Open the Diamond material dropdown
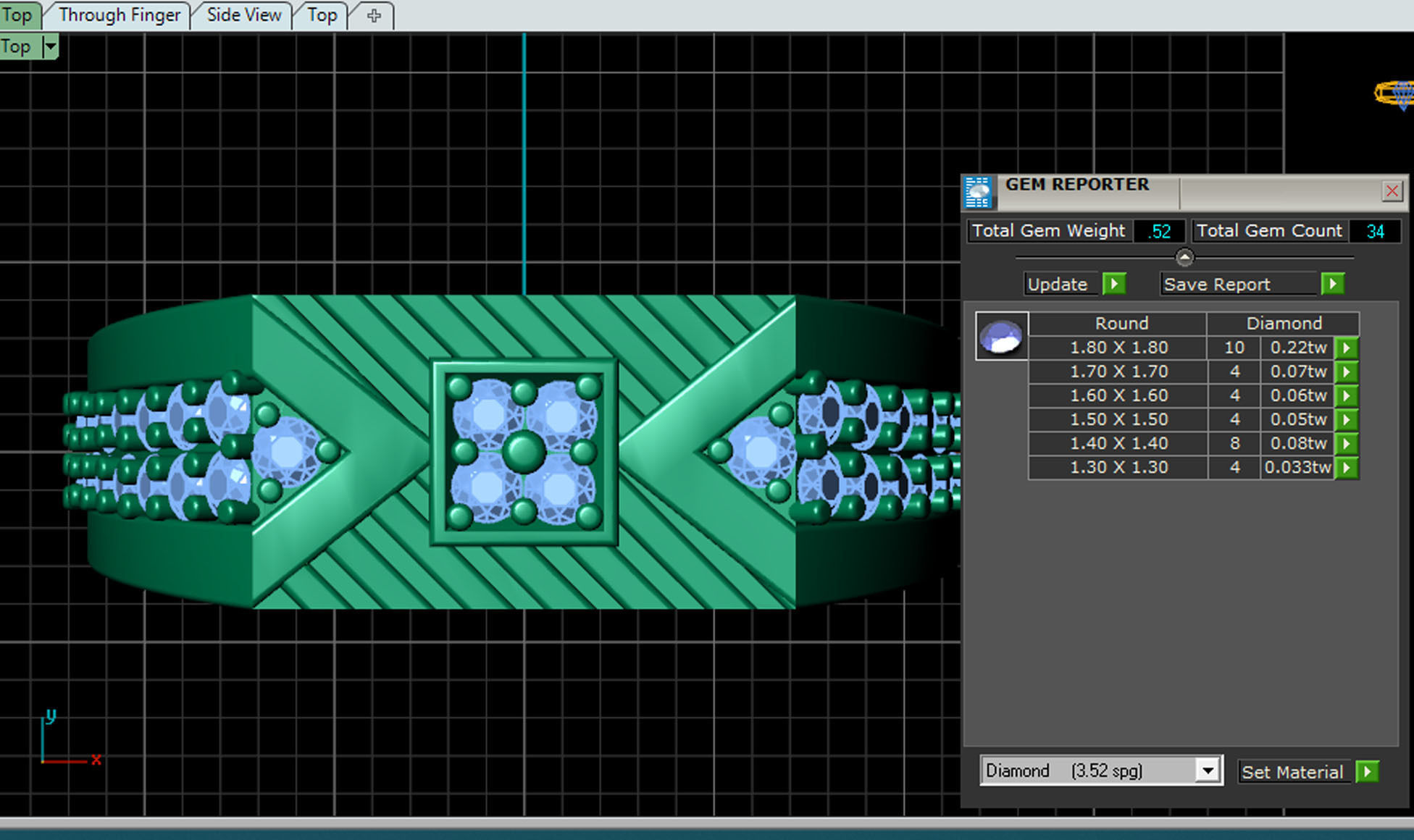 pos(1207,770)
